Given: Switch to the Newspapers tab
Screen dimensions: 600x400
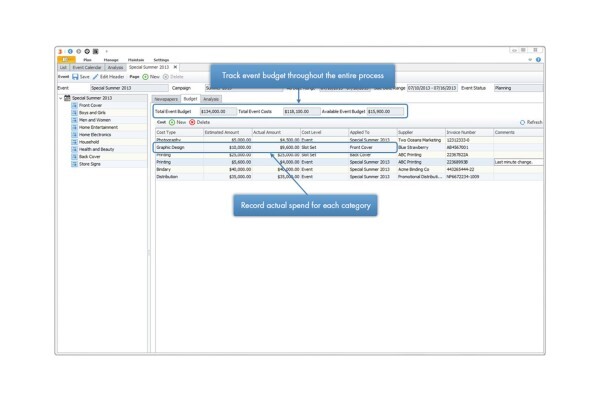Looking at the screenshot, I should [x=166, y=99].
